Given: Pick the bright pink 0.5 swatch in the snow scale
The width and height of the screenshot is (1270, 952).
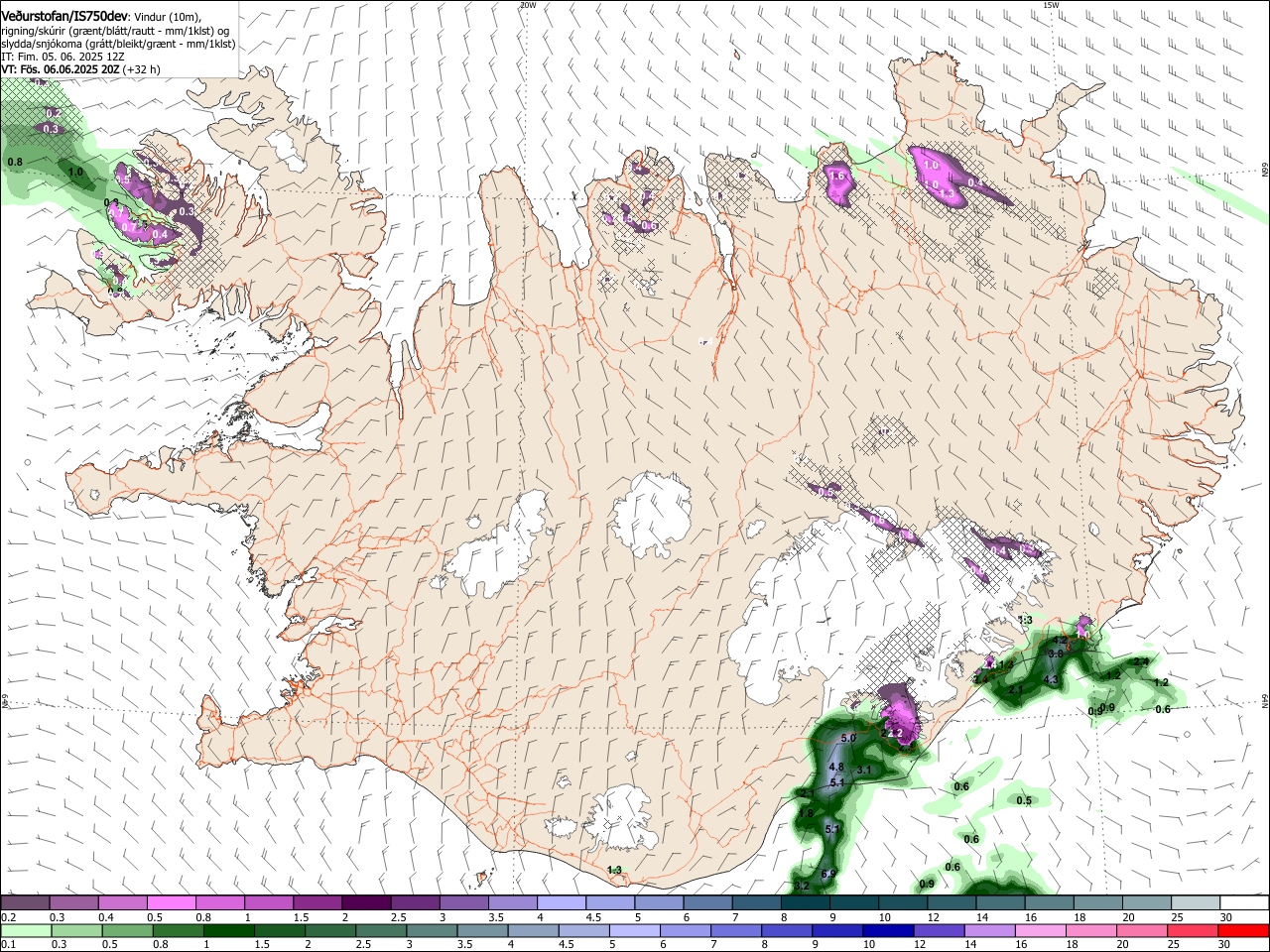Looking at the screenshot, I should [171, 902].
